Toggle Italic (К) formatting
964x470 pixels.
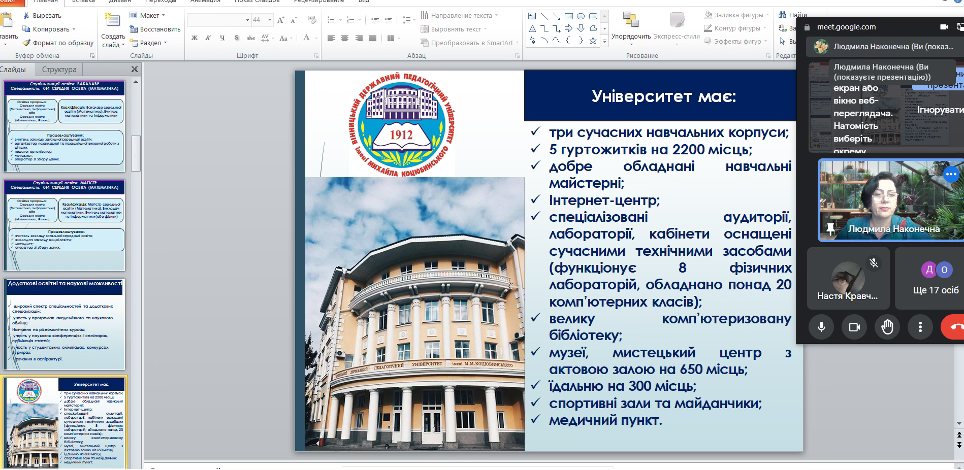(x=208, y=38)
